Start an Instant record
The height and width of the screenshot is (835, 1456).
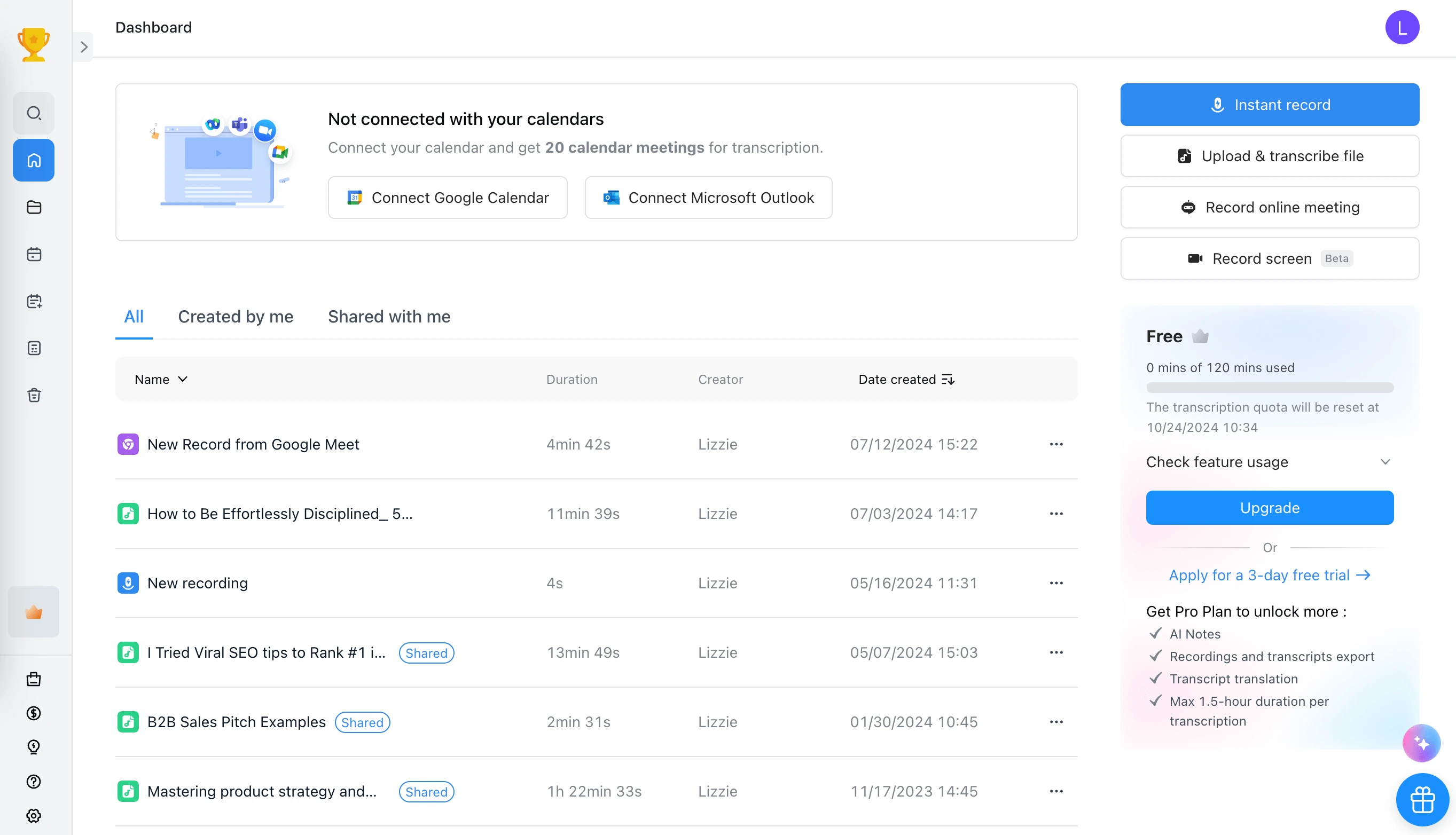point(1270,105)
